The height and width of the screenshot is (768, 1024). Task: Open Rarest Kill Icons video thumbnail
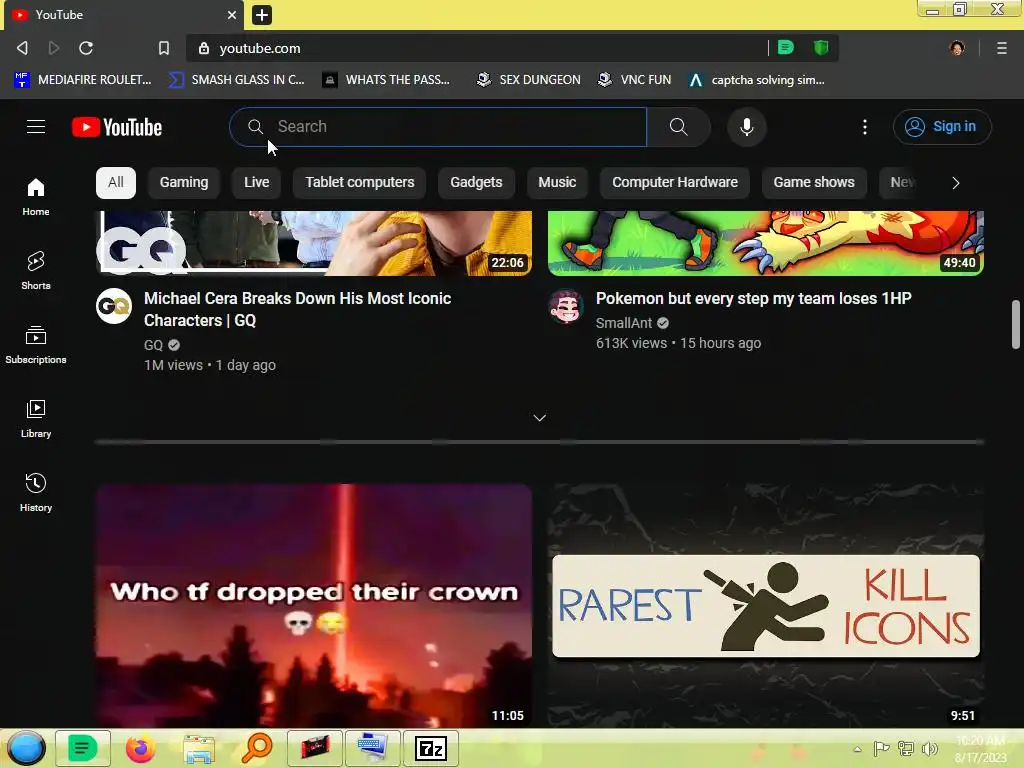pos(765,605)
